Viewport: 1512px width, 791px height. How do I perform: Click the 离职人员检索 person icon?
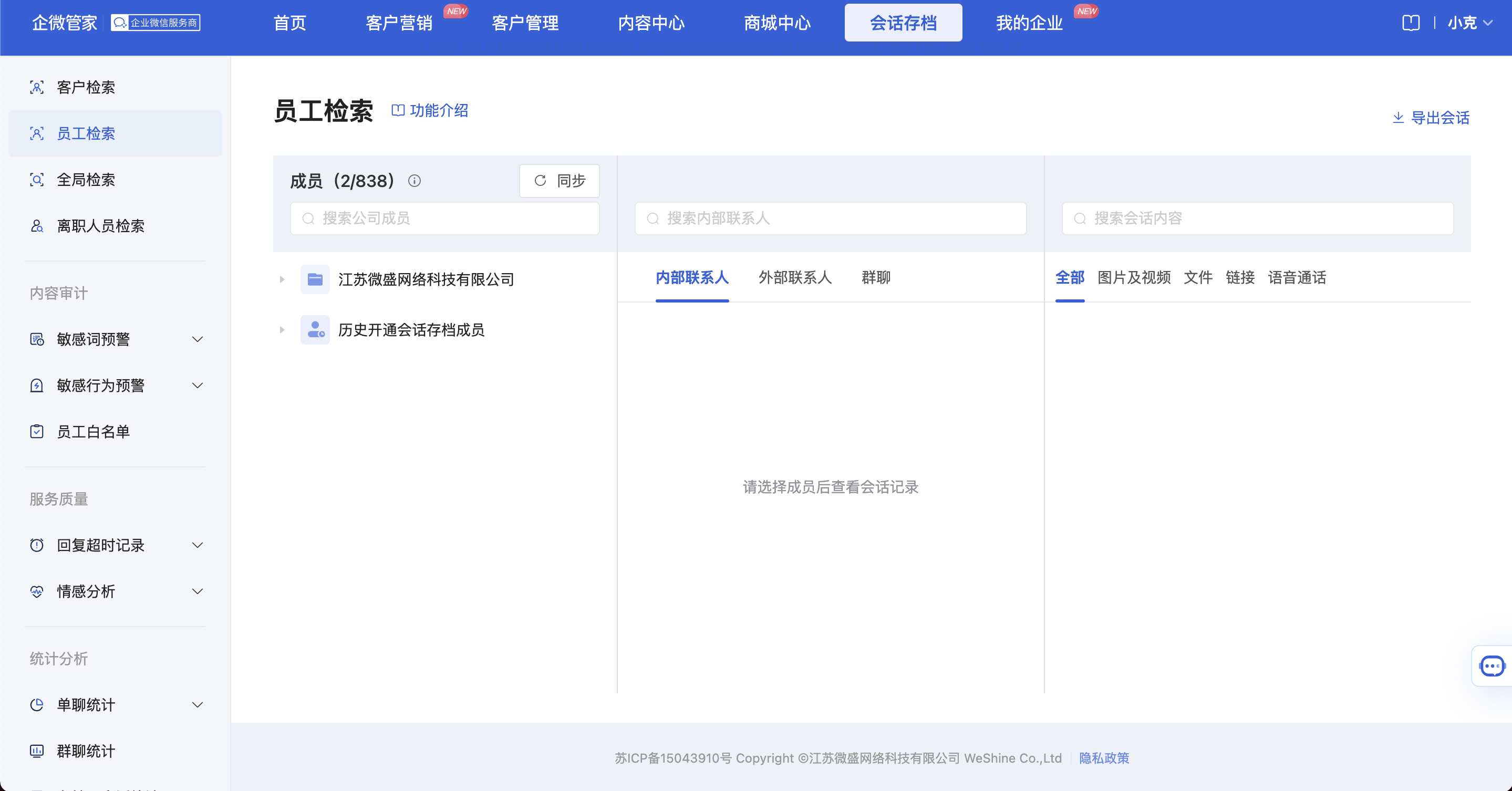(37, 226)
